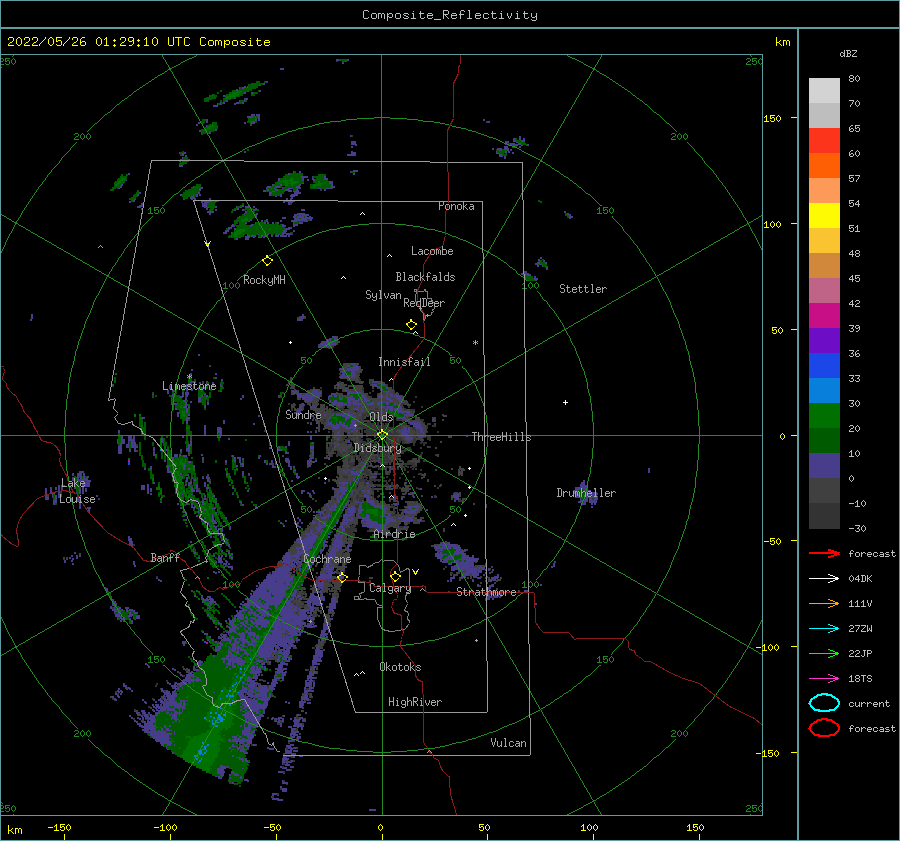This screenshot has height=841, width=900.
Task: Click the Calgary city label
Action: (x=390, y=588)
